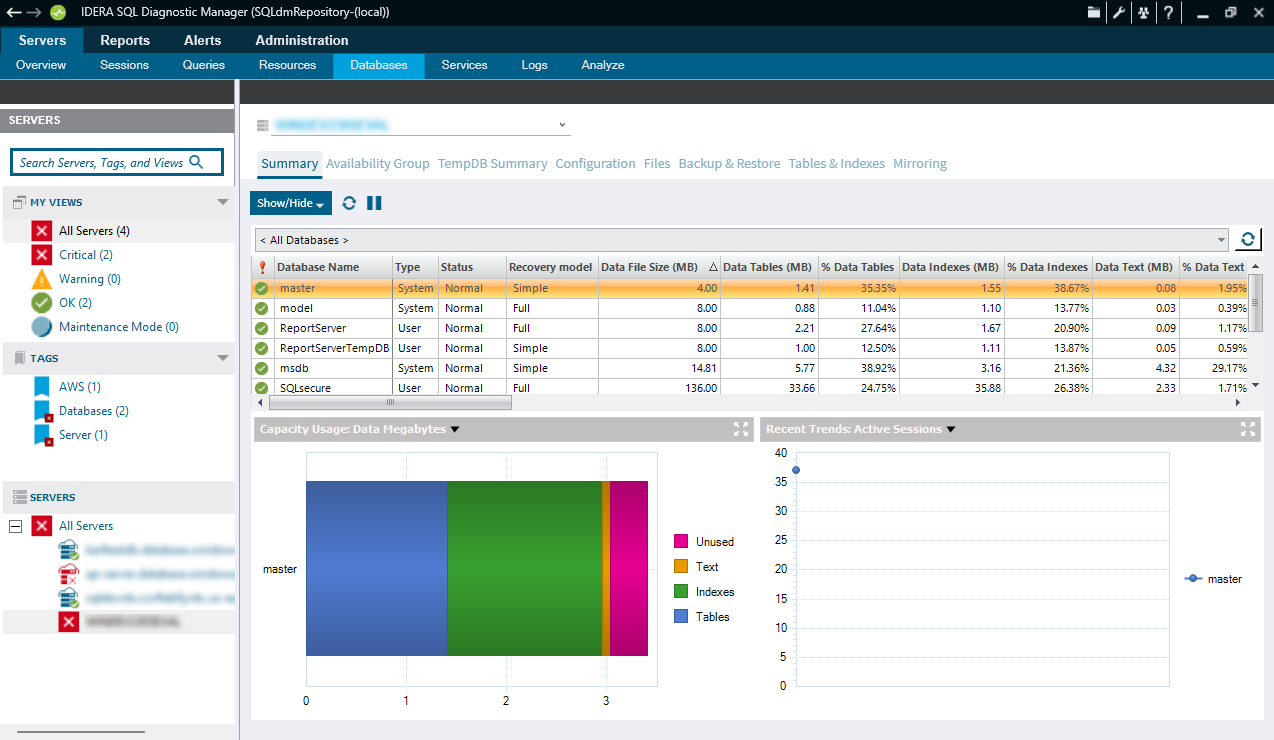The width and height of the screenshot is (1274, 740).
Task: Open the Show/Hide dropdown
Action: [291, 203]
